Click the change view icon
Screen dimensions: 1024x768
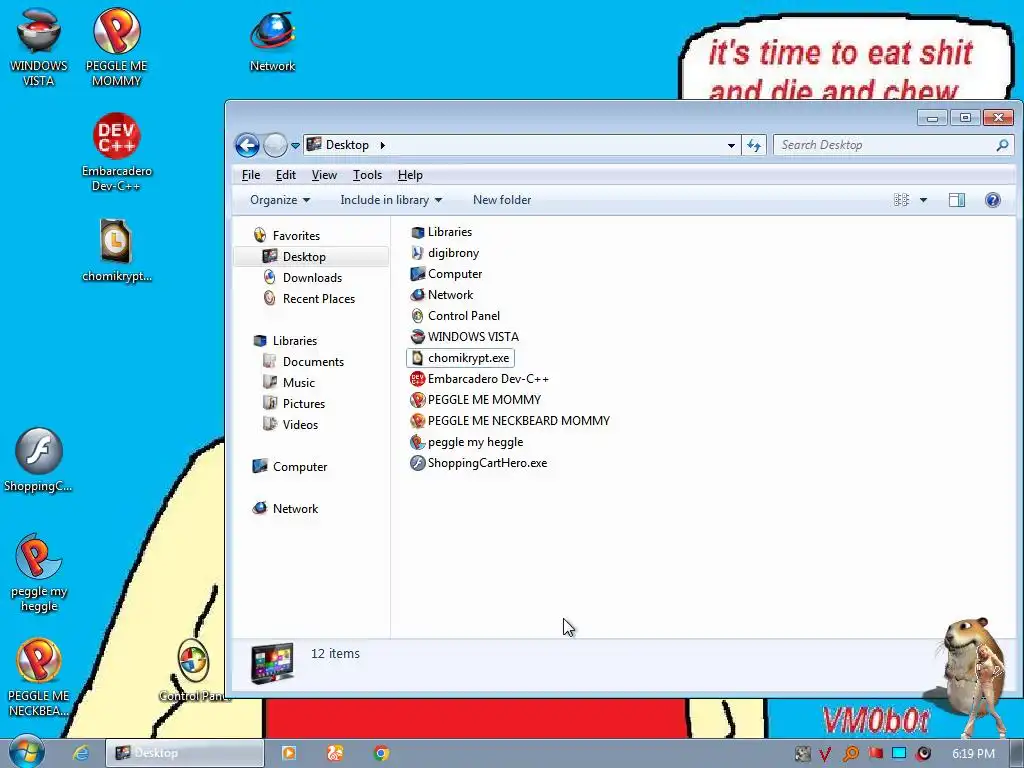coord(901,200)
